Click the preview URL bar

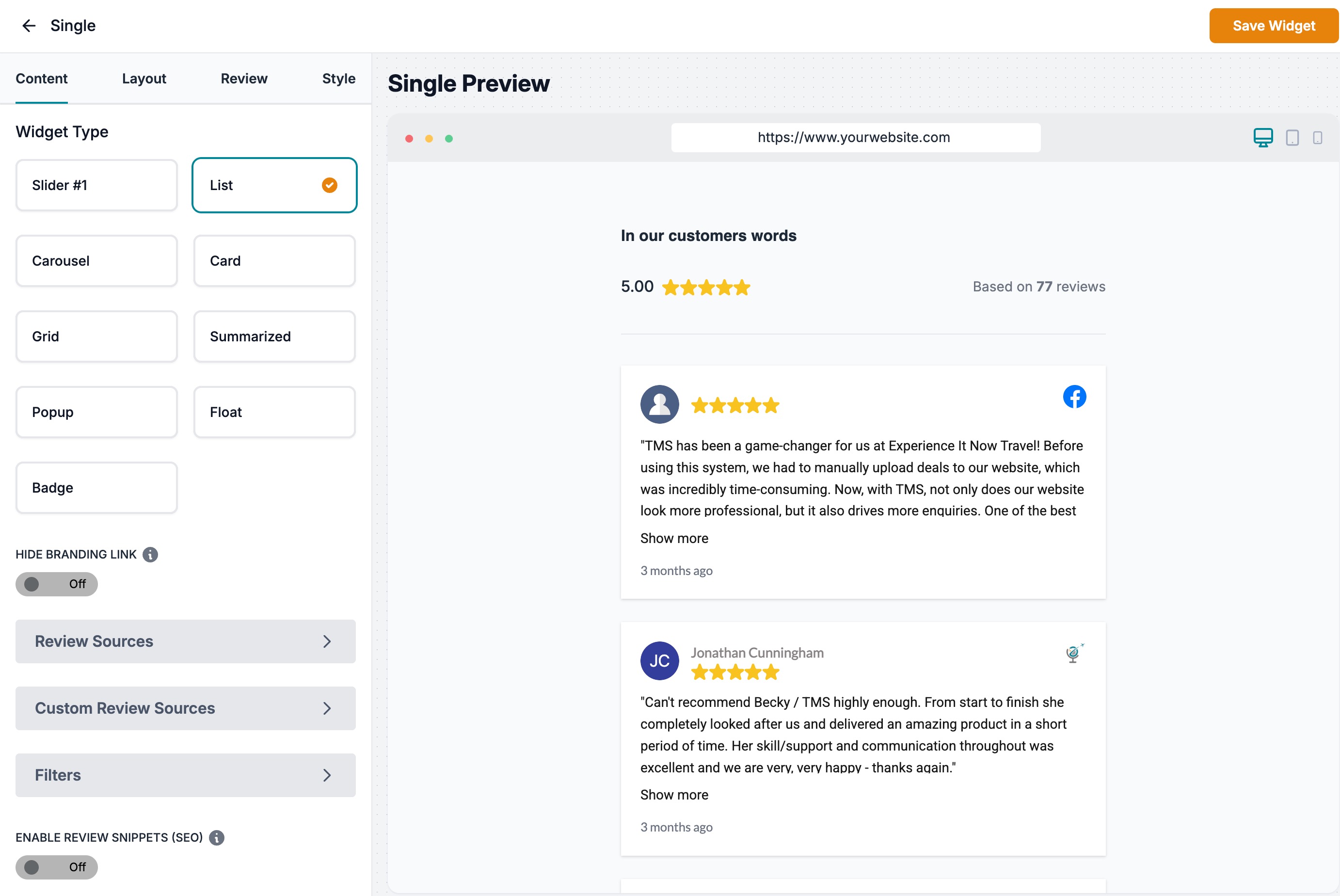(855, 137)
